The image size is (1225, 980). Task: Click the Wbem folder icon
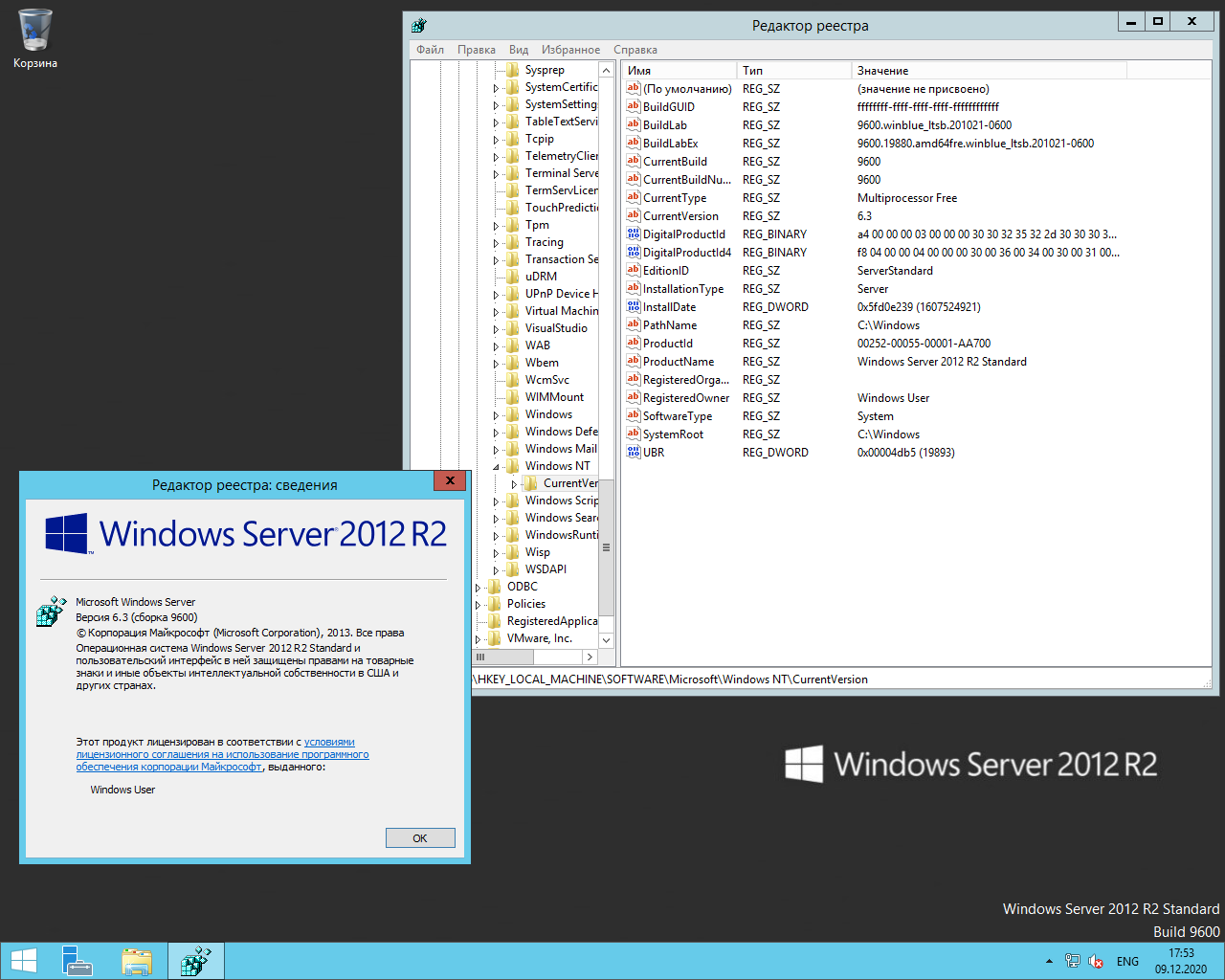tap(513, 363)
